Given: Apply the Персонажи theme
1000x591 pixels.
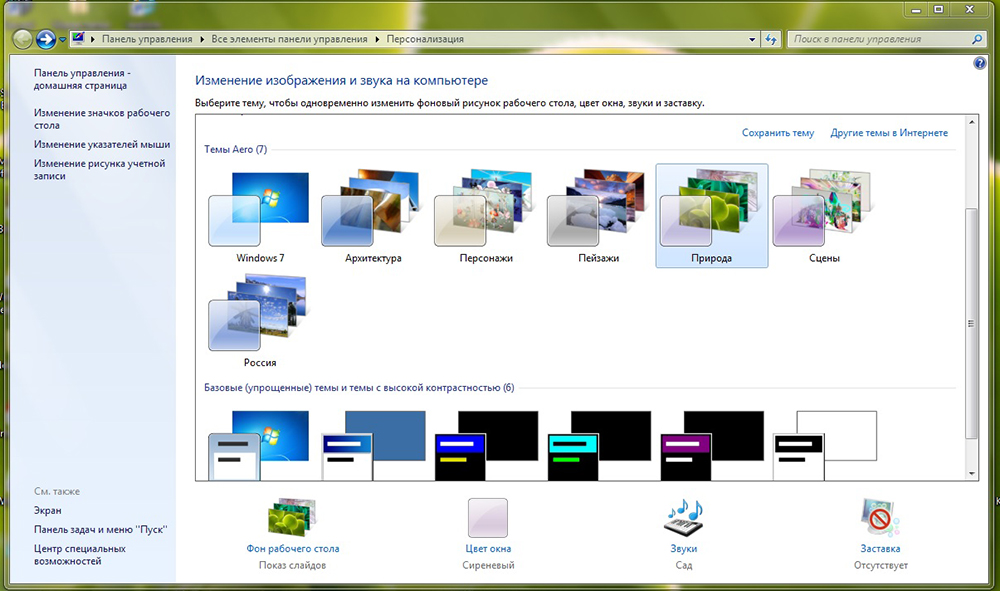Looking at the screenshot, I should click(x=486, y=215).
